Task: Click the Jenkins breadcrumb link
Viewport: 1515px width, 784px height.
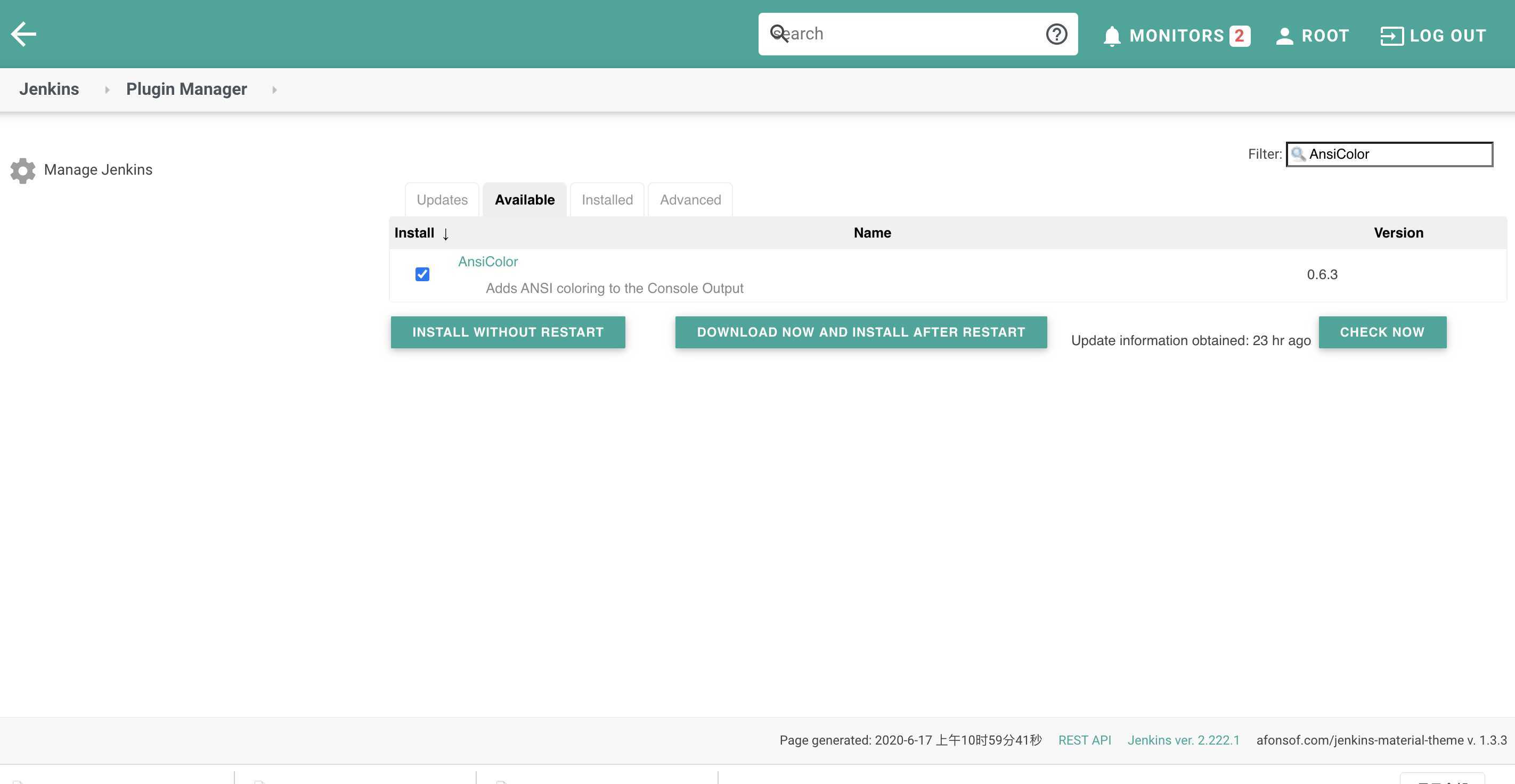Action: (49, 89)
